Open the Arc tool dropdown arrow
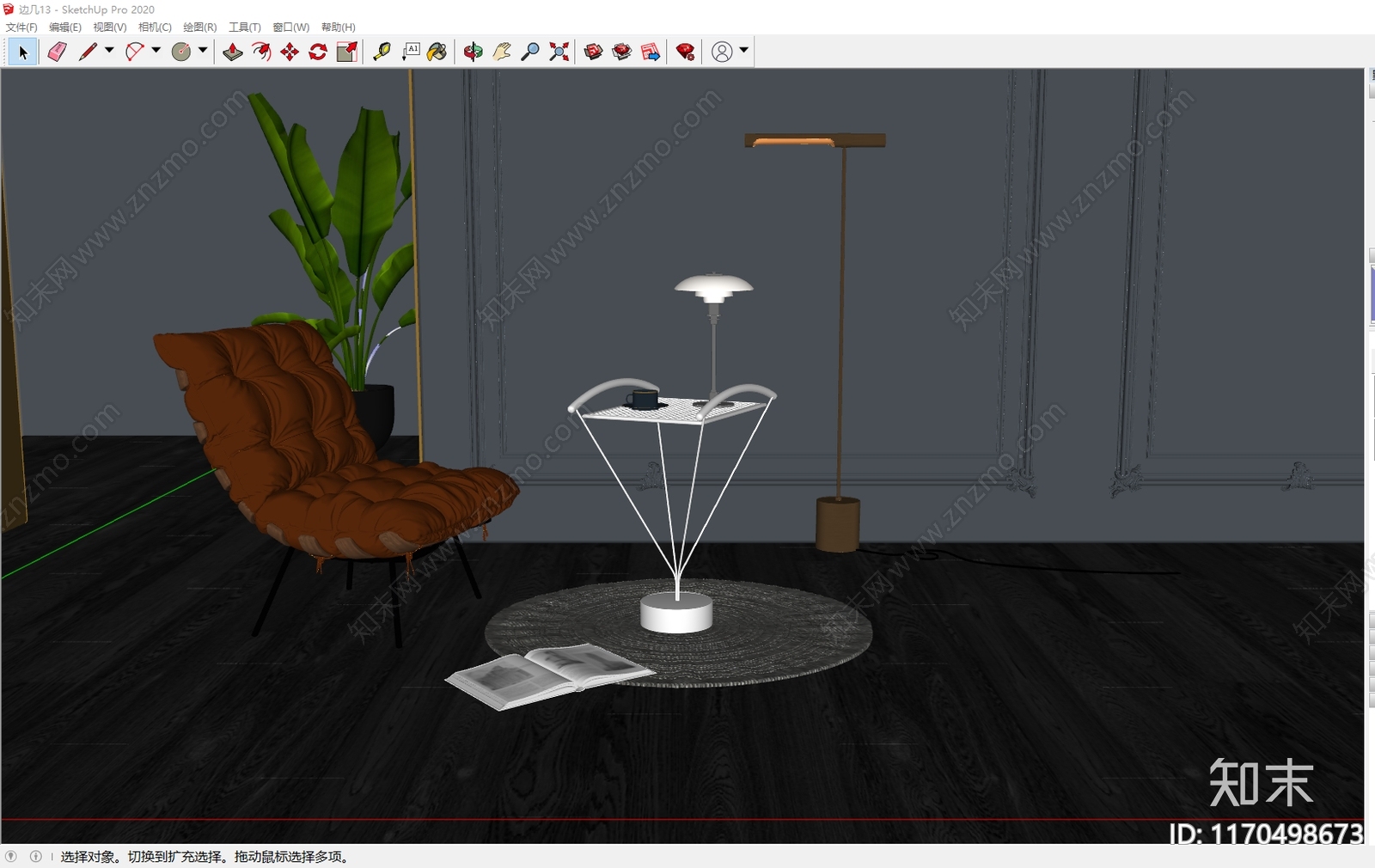The image size is (1375, 868). point(156,51)
